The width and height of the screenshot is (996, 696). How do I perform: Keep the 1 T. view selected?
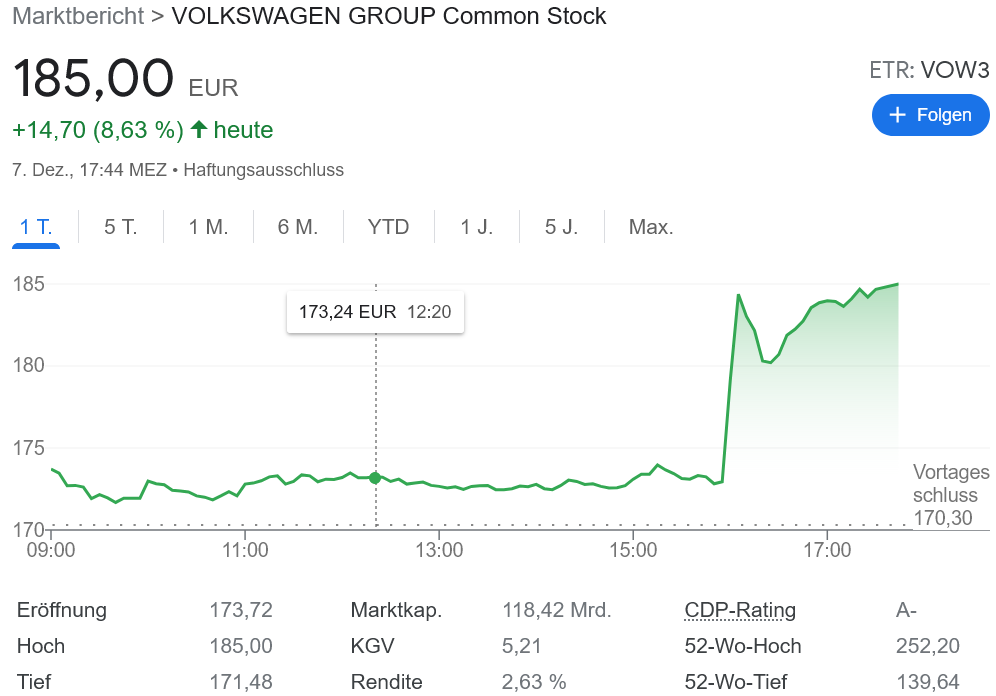36,227
